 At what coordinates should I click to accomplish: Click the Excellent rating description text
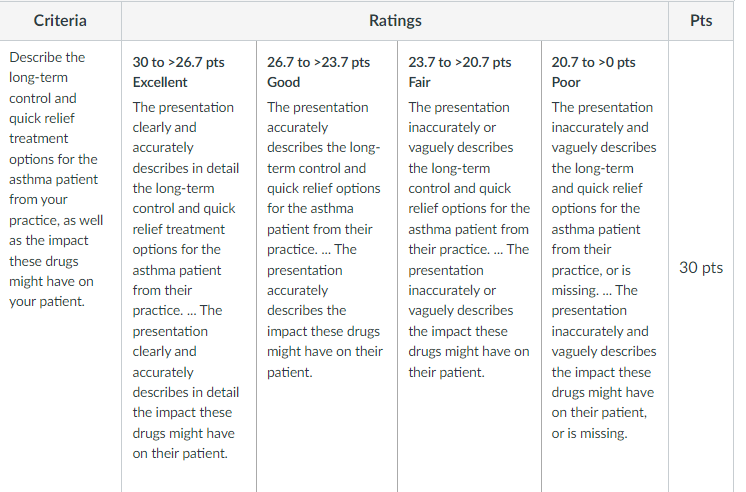tap(186, 280)
